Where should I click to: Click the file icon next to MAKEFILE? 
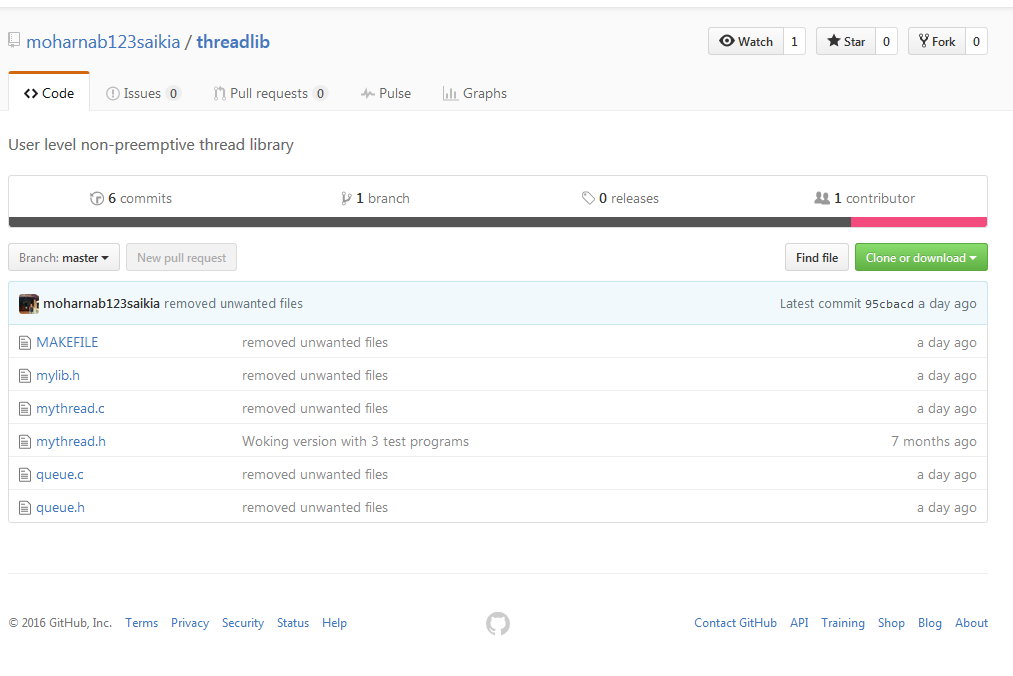coord(25,343)
